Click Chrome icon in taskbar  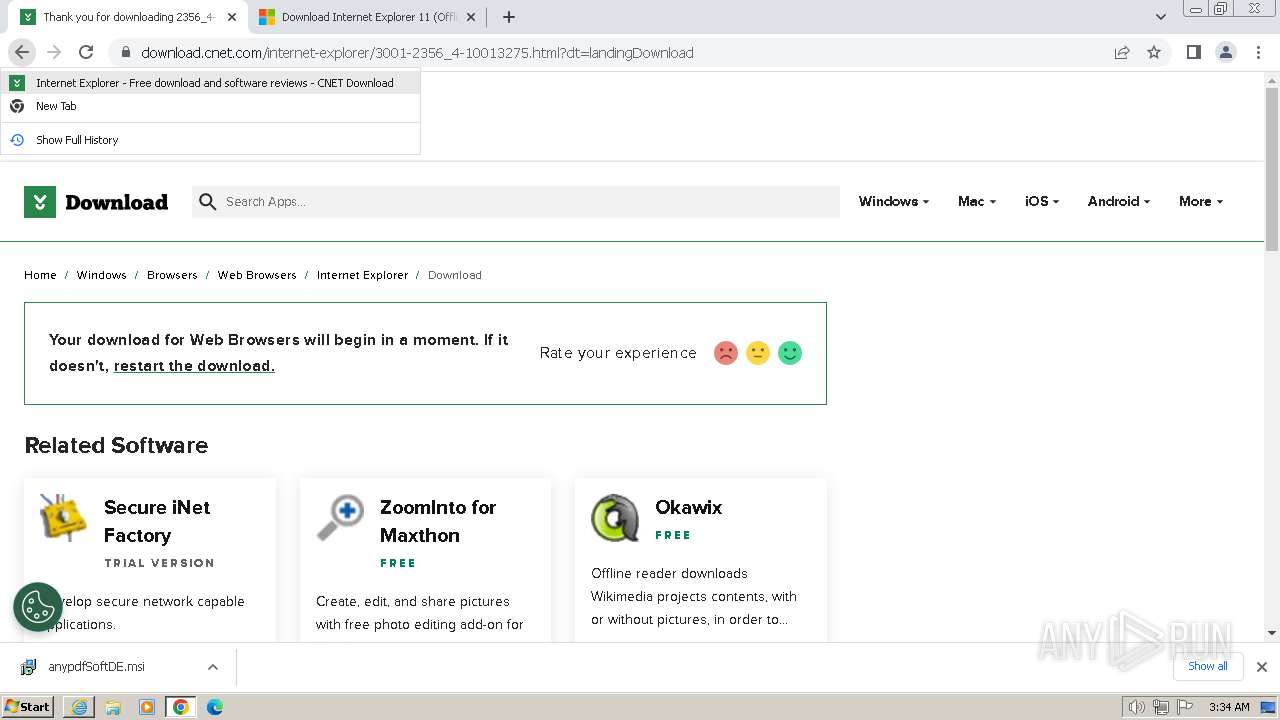(181, 707)
